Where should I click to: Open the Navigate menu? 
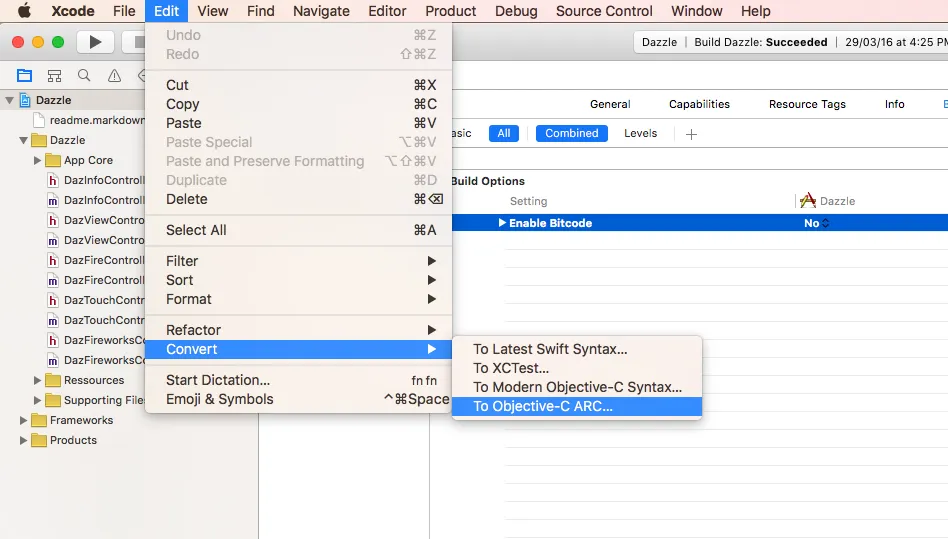321,11
